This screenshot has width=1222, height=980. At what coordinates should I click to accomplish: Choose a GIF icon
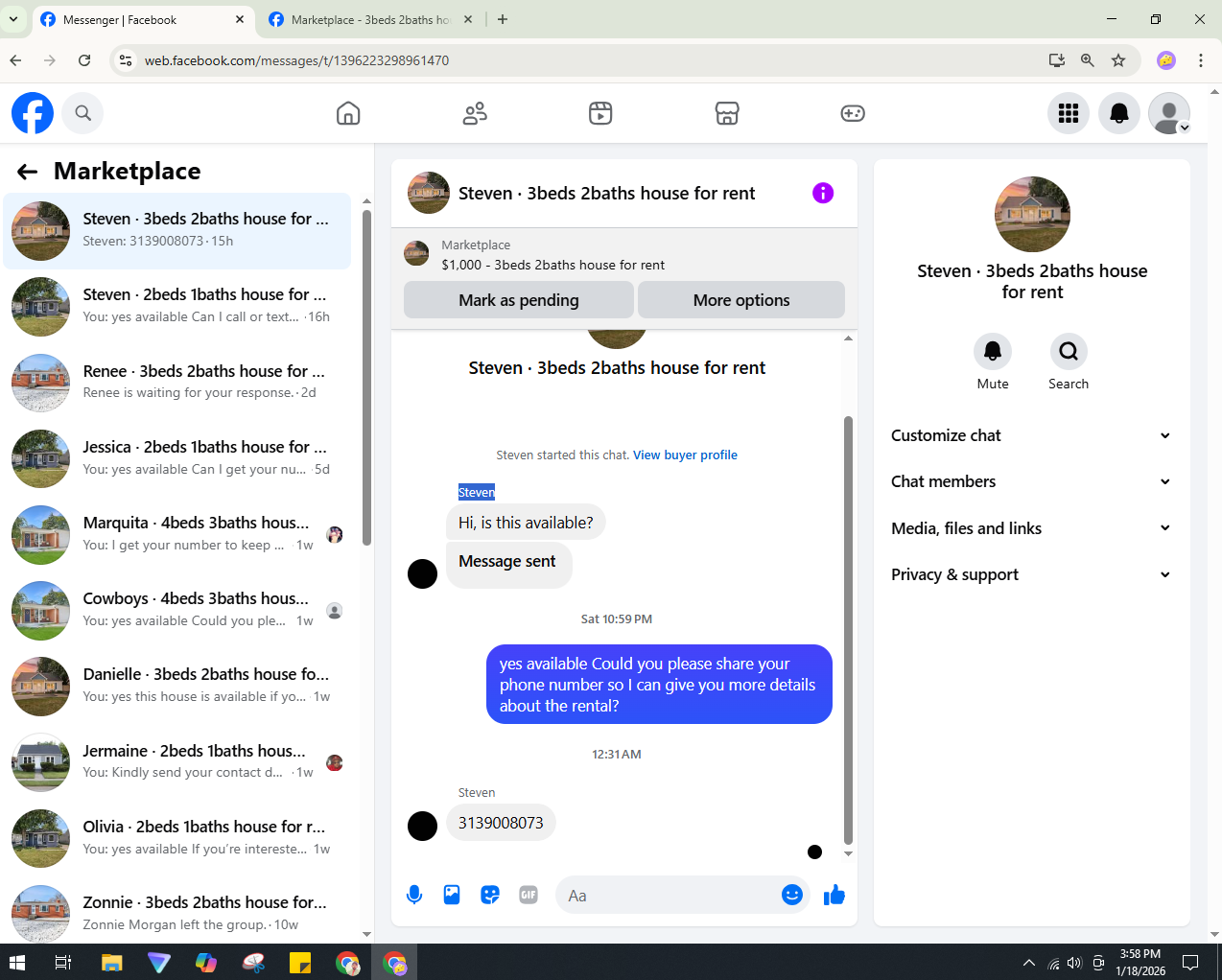[529, 895]
